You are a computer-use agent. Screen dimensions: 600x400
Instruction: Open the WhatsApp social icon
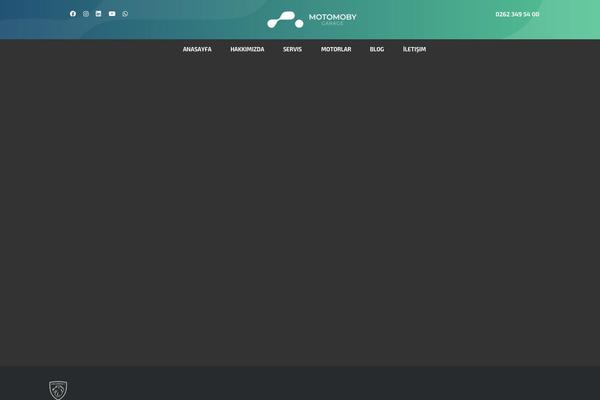tap(125, 14)
